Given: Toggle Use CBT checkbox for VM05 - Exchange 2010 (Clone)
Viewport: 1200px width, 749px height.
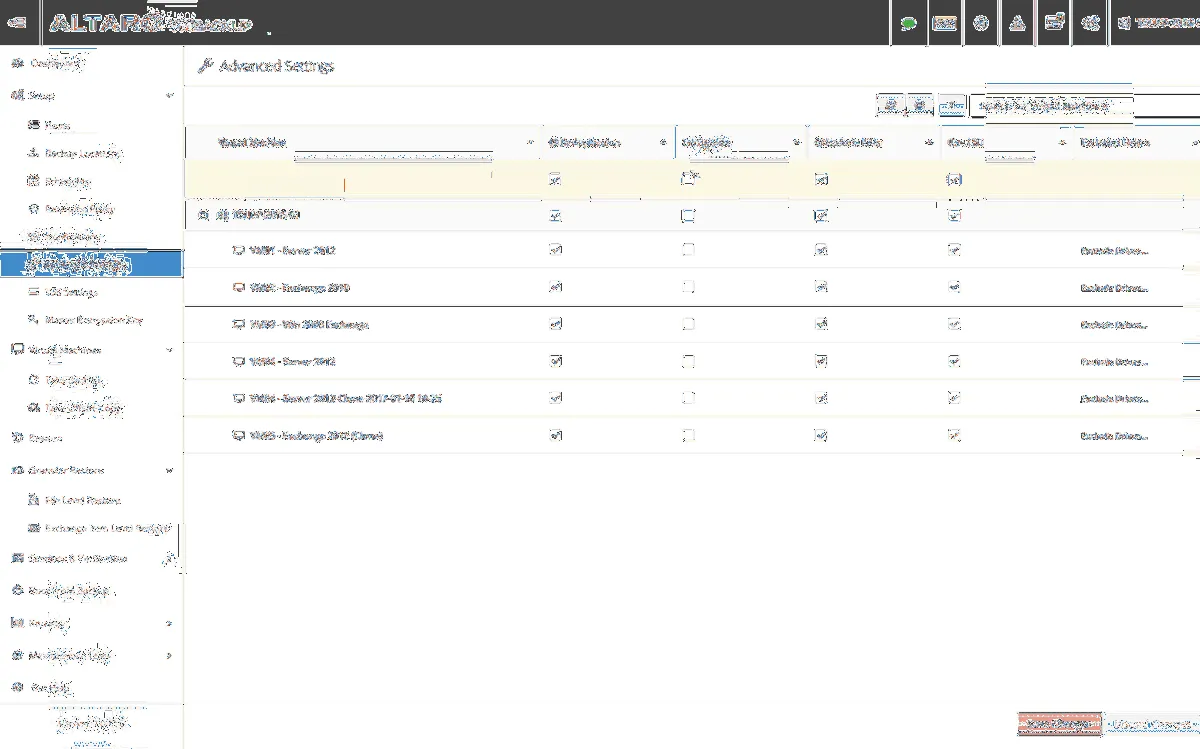Looking at the screenshot, I should 954,436.
